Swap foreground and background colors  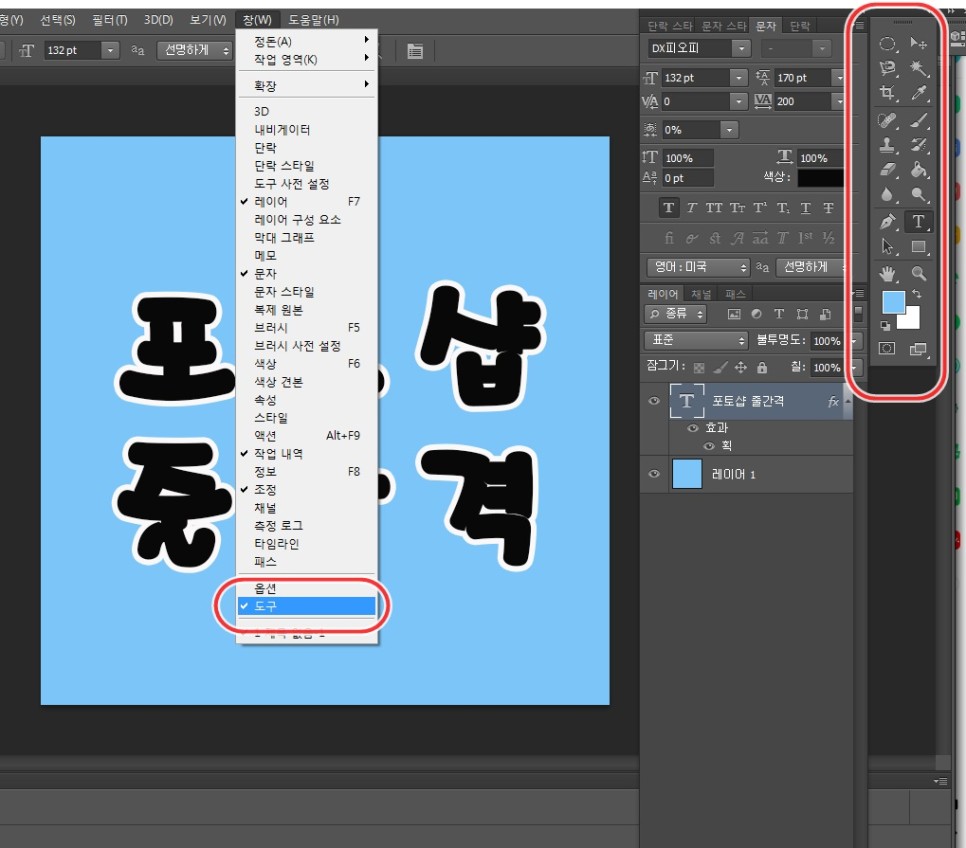point(917,294)
